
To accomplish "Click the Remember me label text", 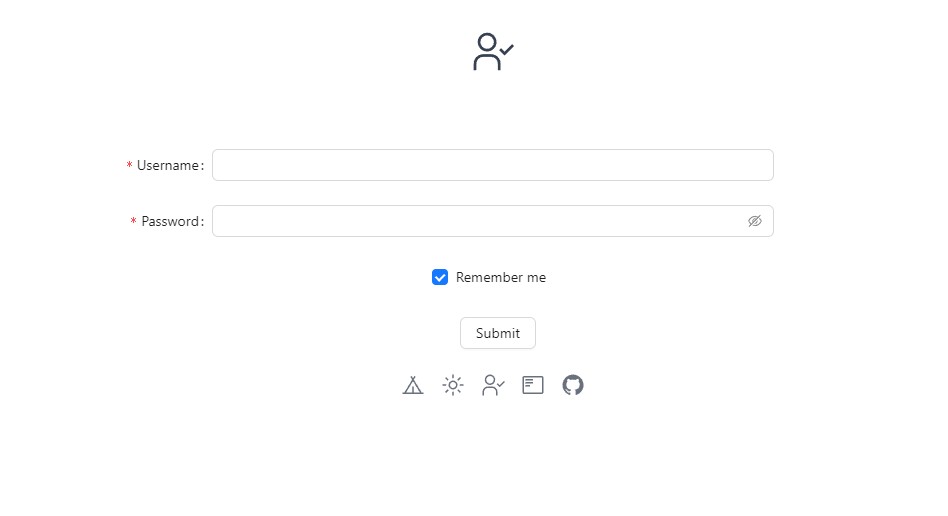I will (x=500, y=277).
